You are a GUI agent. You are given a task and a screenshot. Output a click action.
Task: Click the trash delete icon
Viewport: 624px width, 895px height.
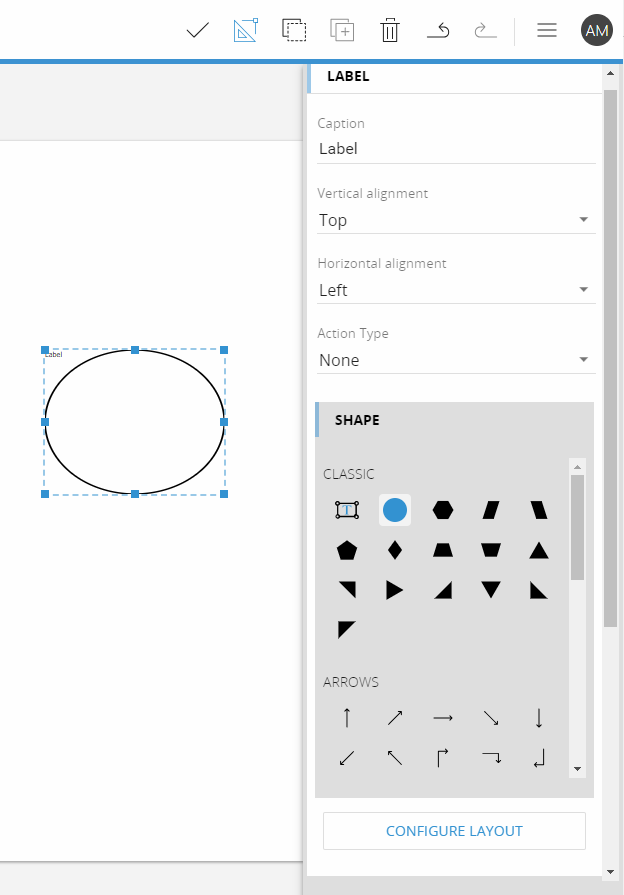[390, 30]
